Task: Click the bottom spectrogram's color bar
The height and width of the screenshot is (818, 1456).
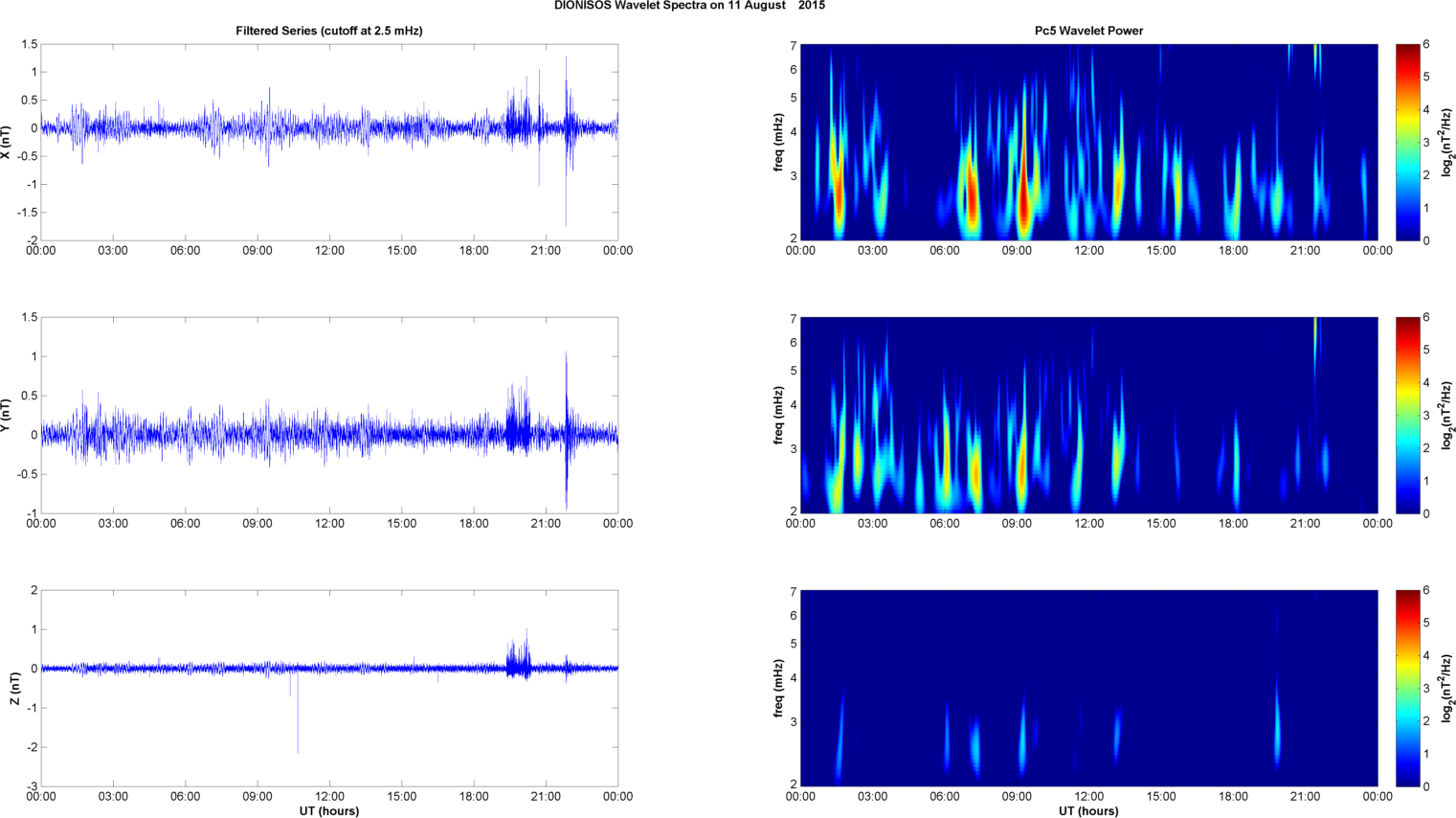Action: (x=1407, y=688)
